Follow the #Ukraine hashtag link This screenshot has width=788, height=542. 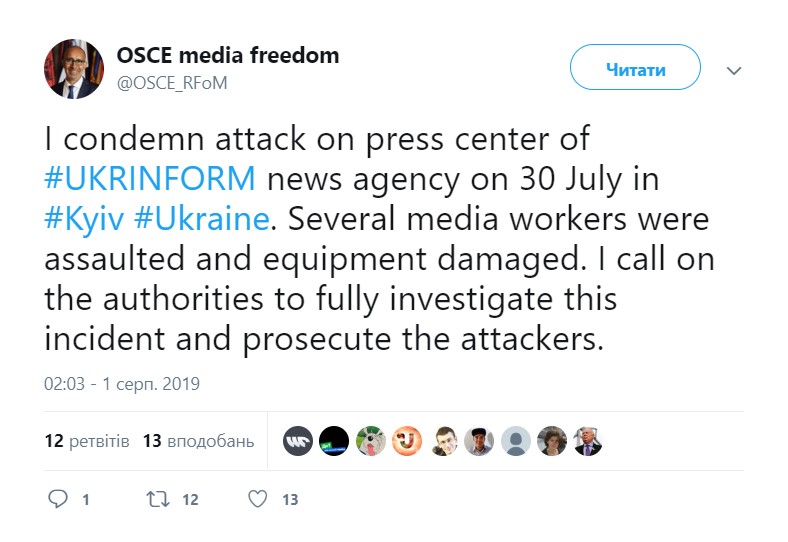(214, 218)
